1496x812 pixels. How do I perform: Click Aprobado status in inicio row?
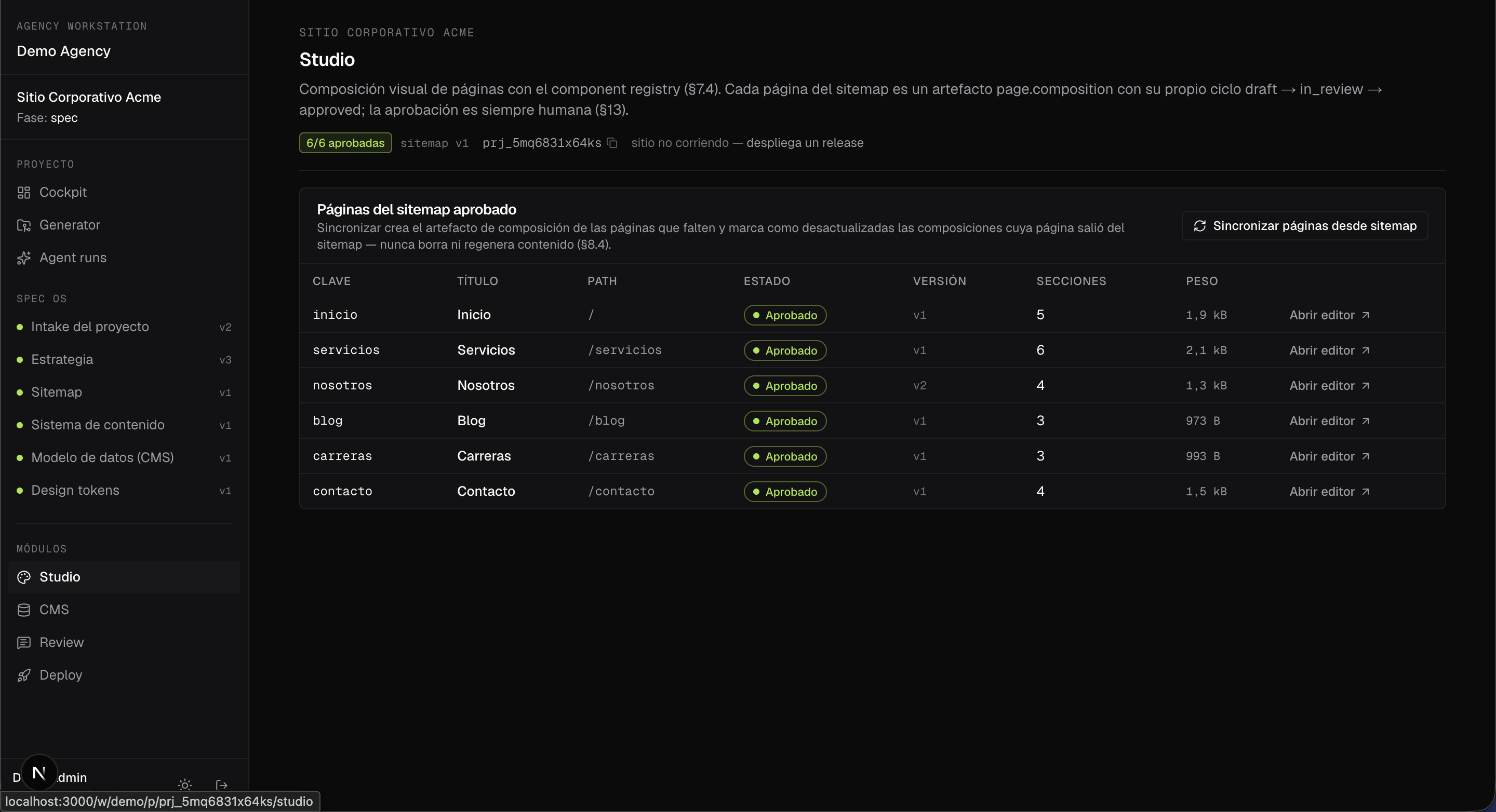tap(784, 315)
